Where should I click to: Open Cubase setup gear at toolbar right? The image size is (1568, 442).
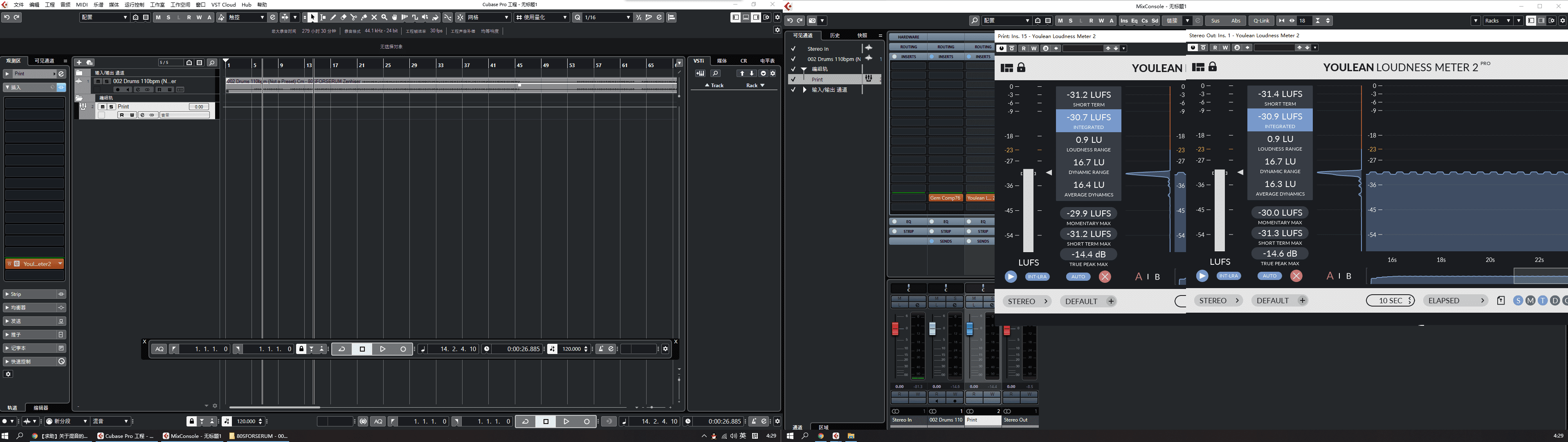pos(777,18)
